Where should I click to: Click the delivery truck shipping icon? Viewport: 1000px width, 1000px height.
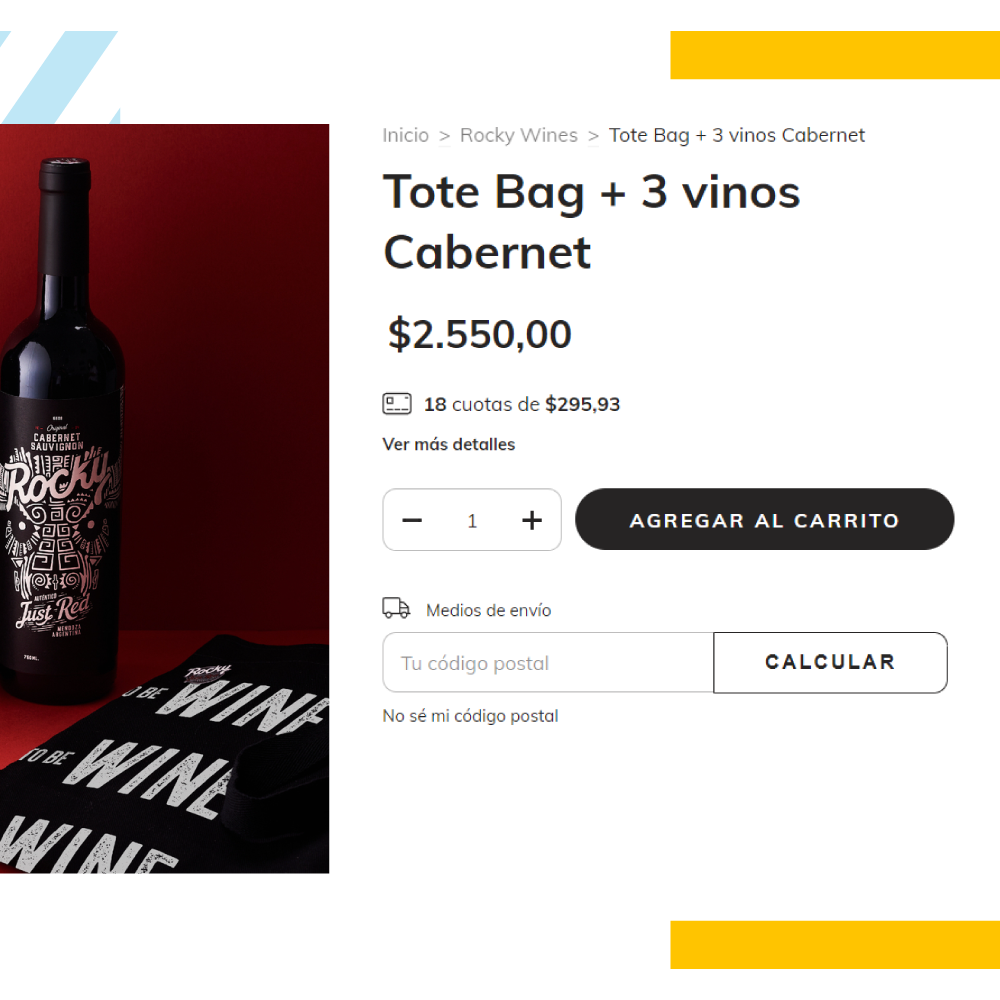(x=396, y=608)
